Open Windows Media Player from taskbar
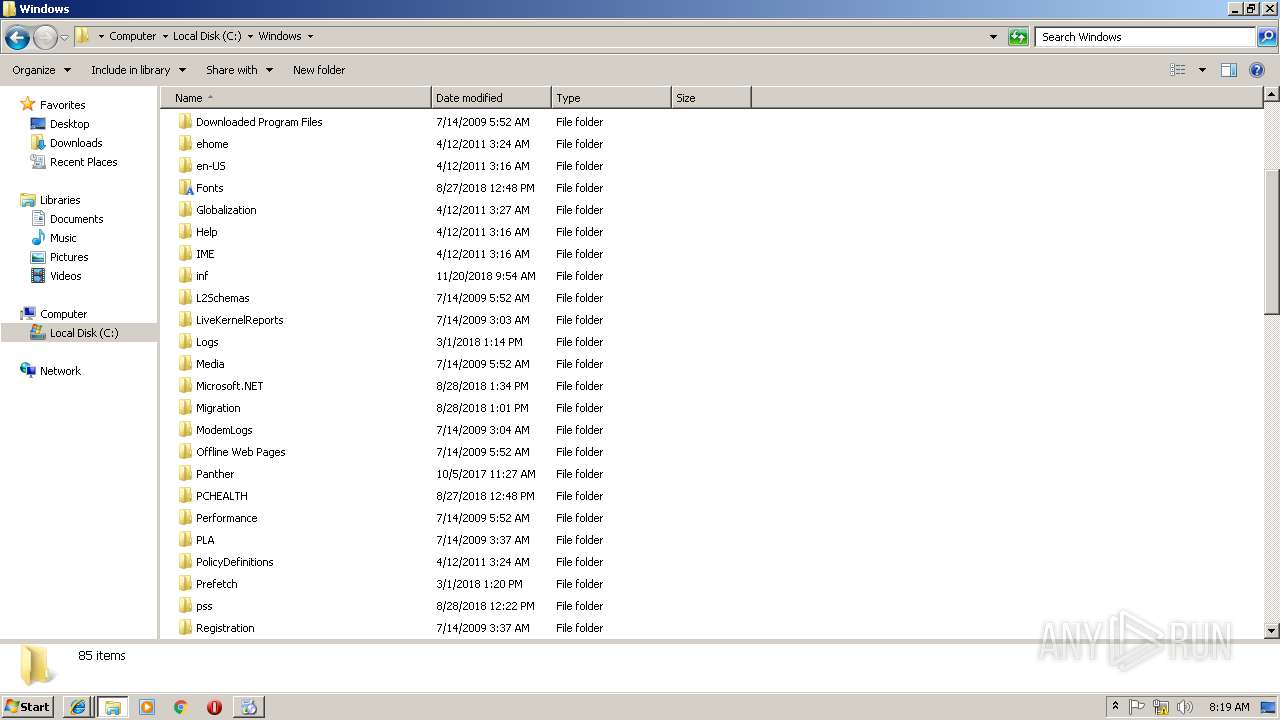 [x=147, y=707]
